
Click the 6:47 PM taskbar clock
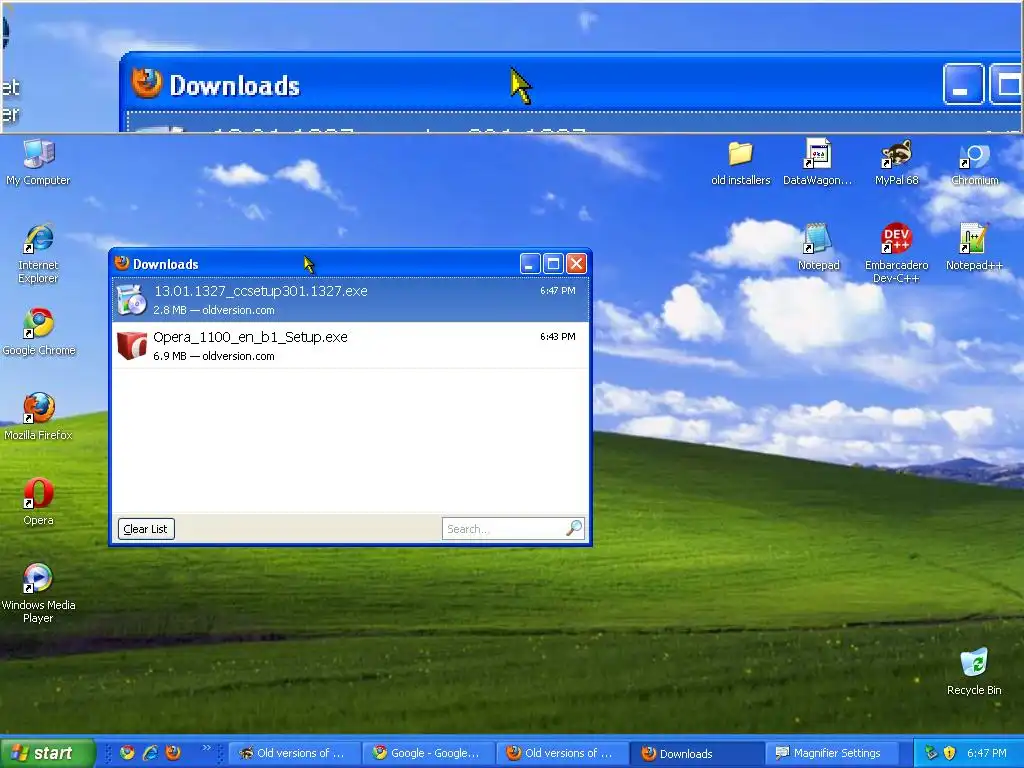tap(987, 753)
